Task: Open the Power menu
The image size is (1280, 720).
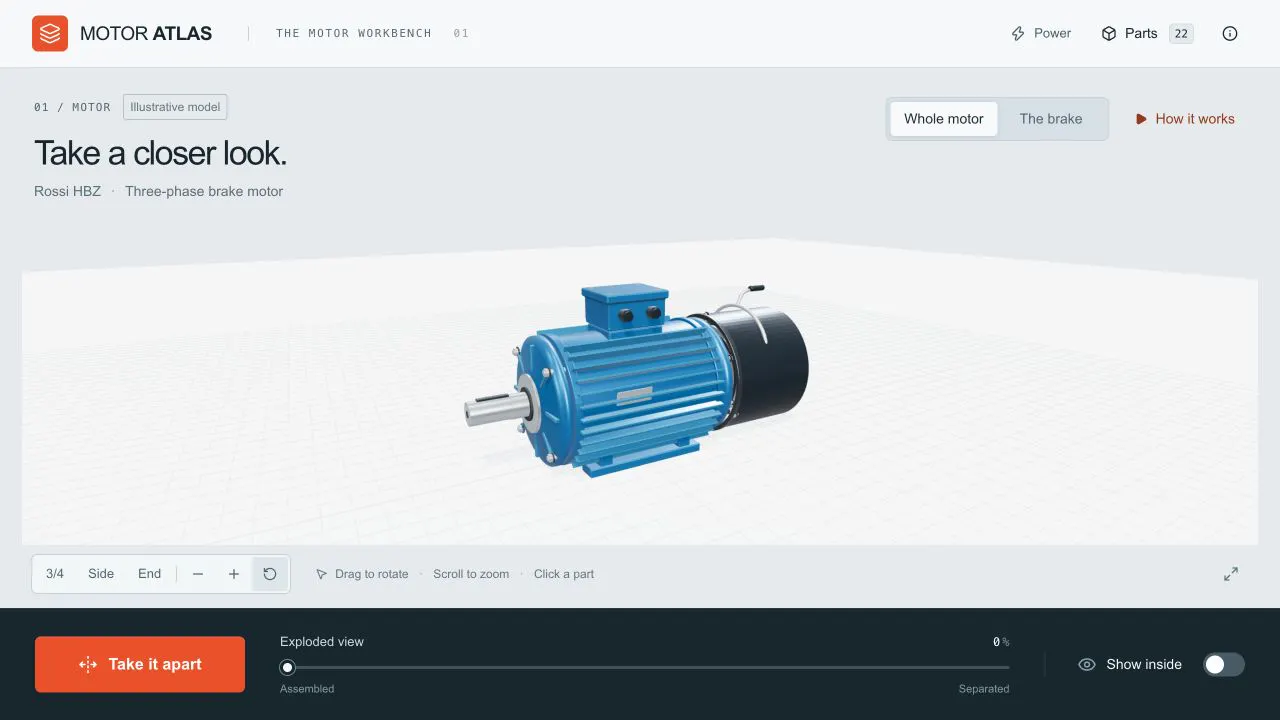Action: coord(1041,33)
